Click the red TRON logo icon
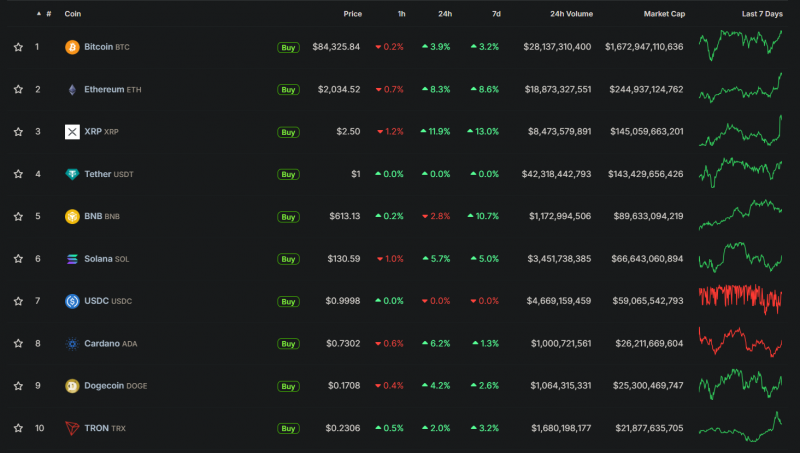This screenshot has width=800, height=453. 72,428
